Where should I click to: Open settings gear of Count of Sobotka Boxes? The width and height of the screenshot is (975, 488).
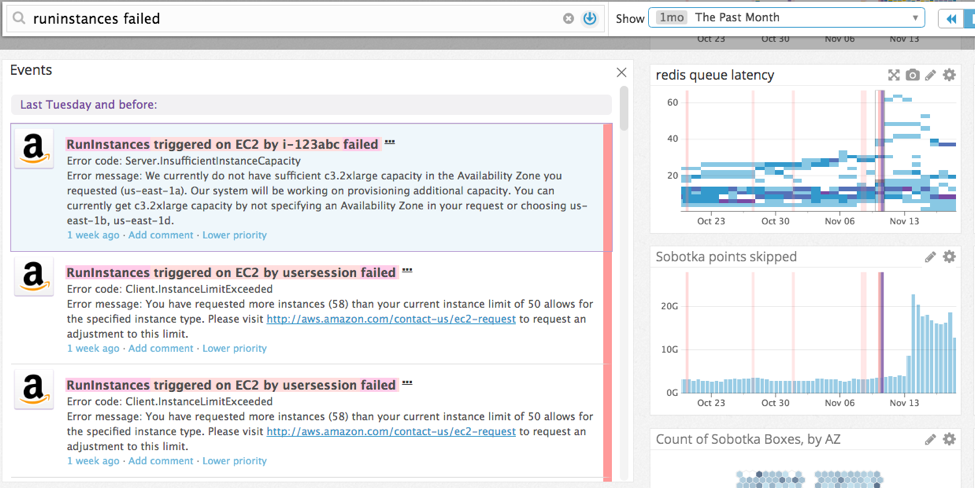[x=949, y=440]
